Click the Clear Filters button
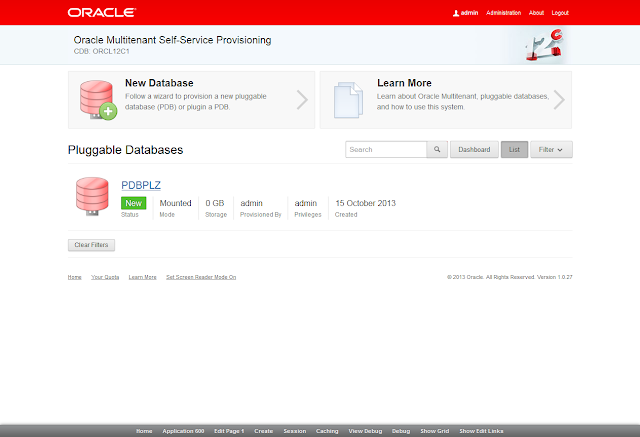The image size is (640, 437). (x=91, y=245)
